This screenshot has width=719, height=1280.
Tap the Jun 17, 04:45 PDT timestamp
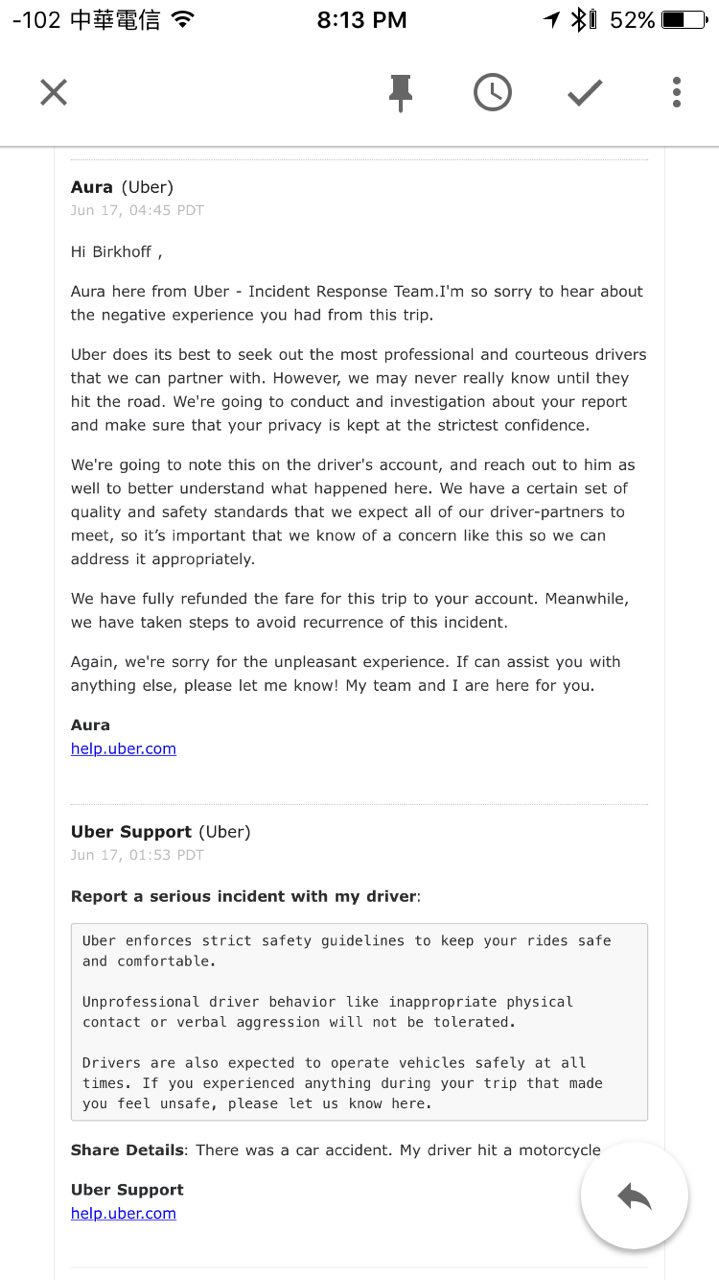click(137, 210)
